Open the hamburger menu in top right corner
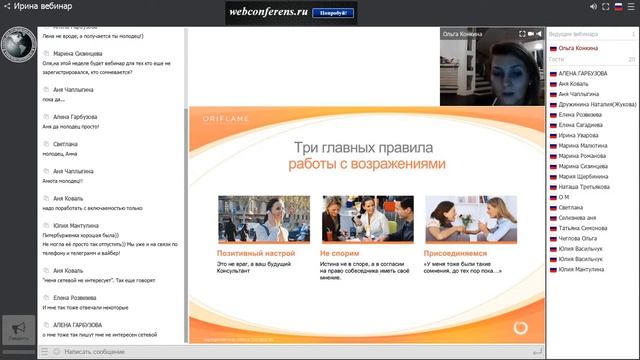The height and width of the screenshot is (360, 640). [x=631, y=7]
